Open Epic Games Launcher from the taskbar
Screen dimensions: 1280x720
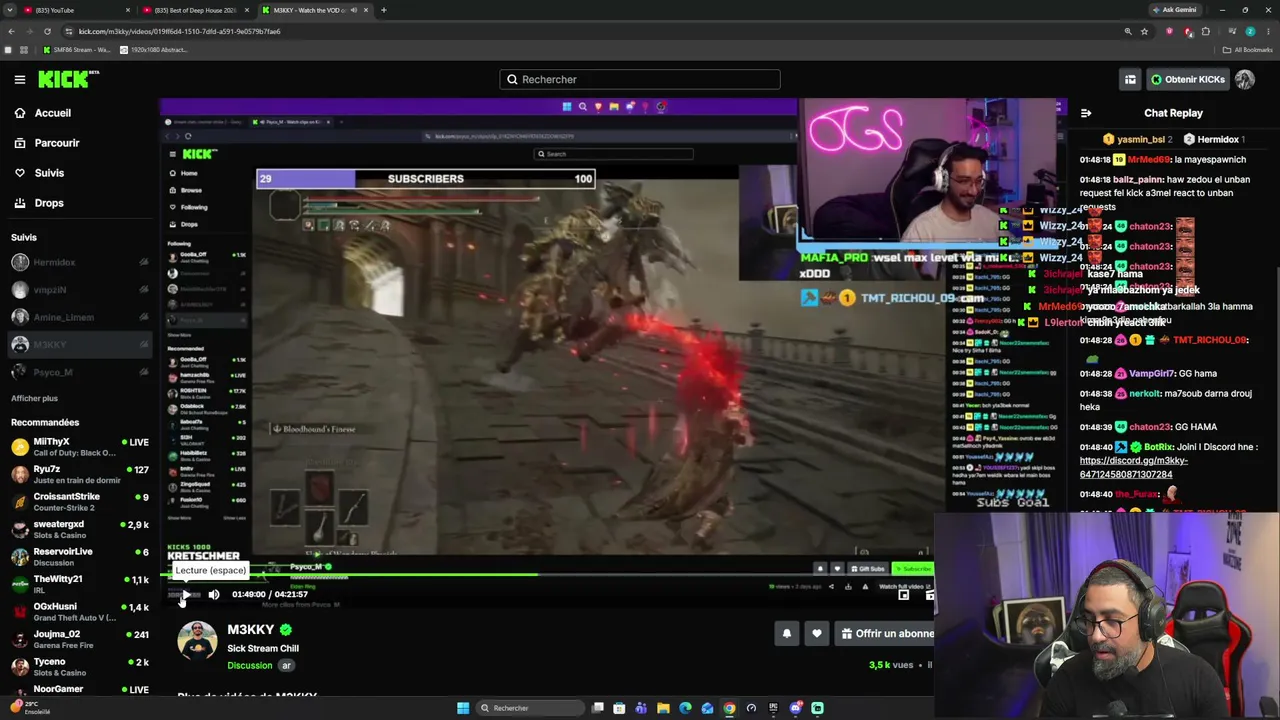click(x=773, y=708)
